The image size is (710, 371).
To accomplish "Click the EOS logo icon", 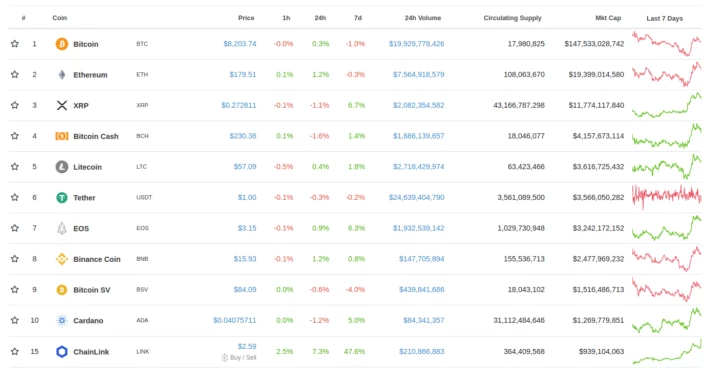I will [x=62, y=228].
